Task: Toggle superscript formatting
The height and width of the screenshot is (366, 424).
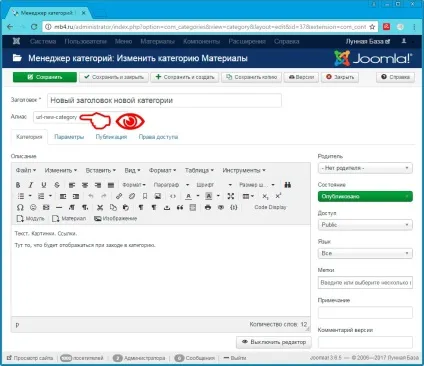Action: (x=278, y=196)
